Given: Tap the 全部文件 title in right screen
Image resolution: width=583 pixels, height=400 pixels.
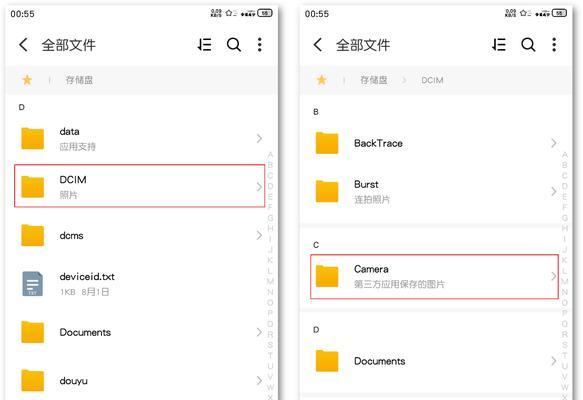Looking at the screenshot, I should (363, 45).
